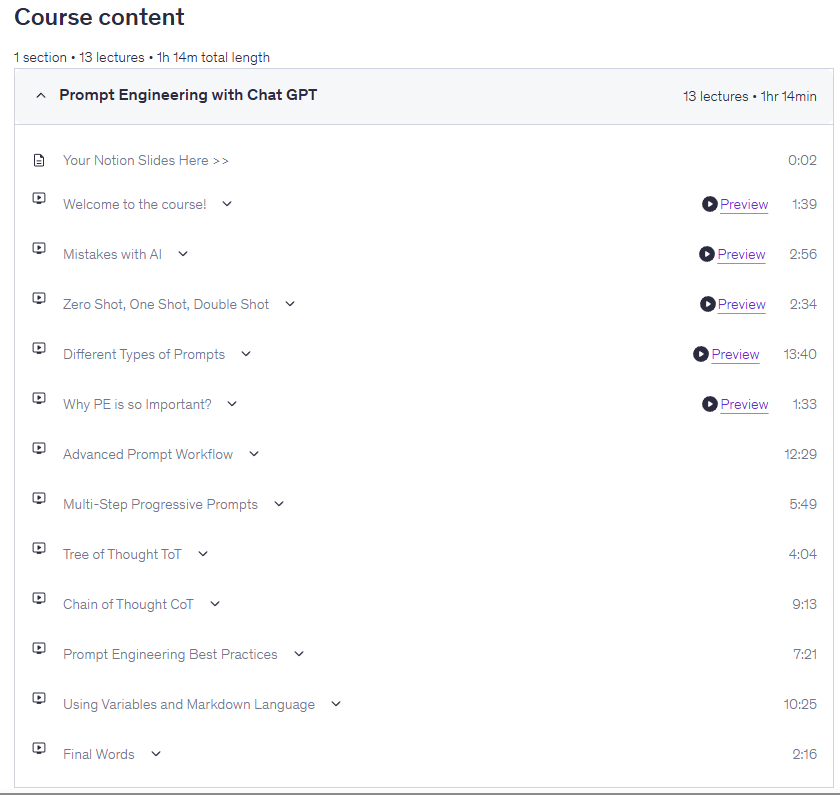Select the Tree of Thought ToT lecture title
The height and width of the screenshot is (795, 840).
(122, 554)
